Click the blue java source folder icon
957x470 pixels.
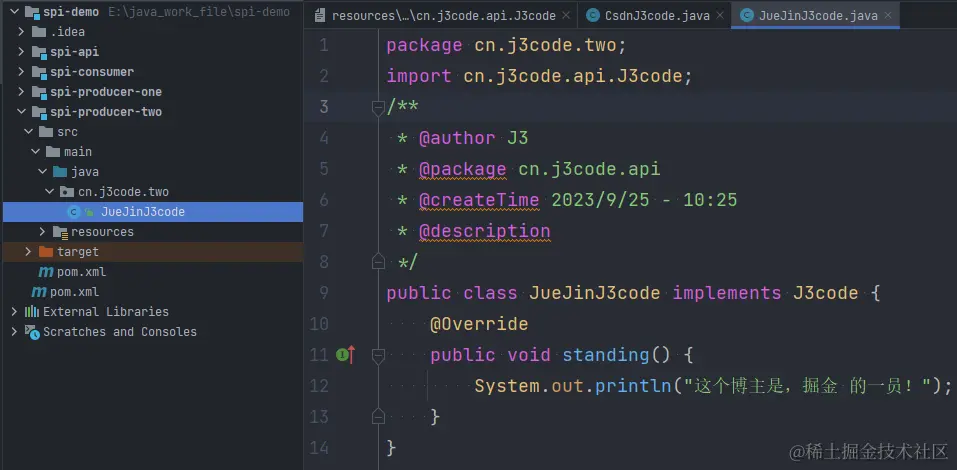point(60,172)
